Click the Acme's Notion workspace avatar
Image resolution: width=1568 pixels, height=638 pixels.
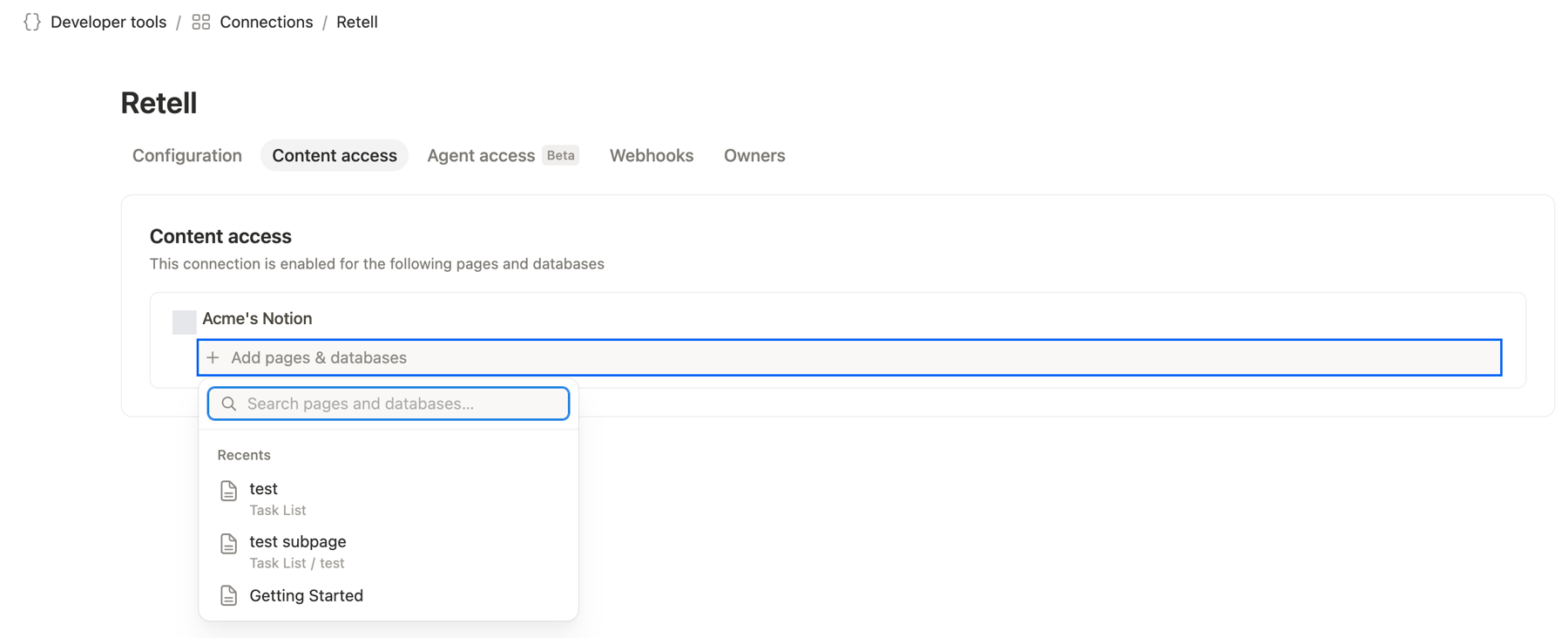pos(184,322)
